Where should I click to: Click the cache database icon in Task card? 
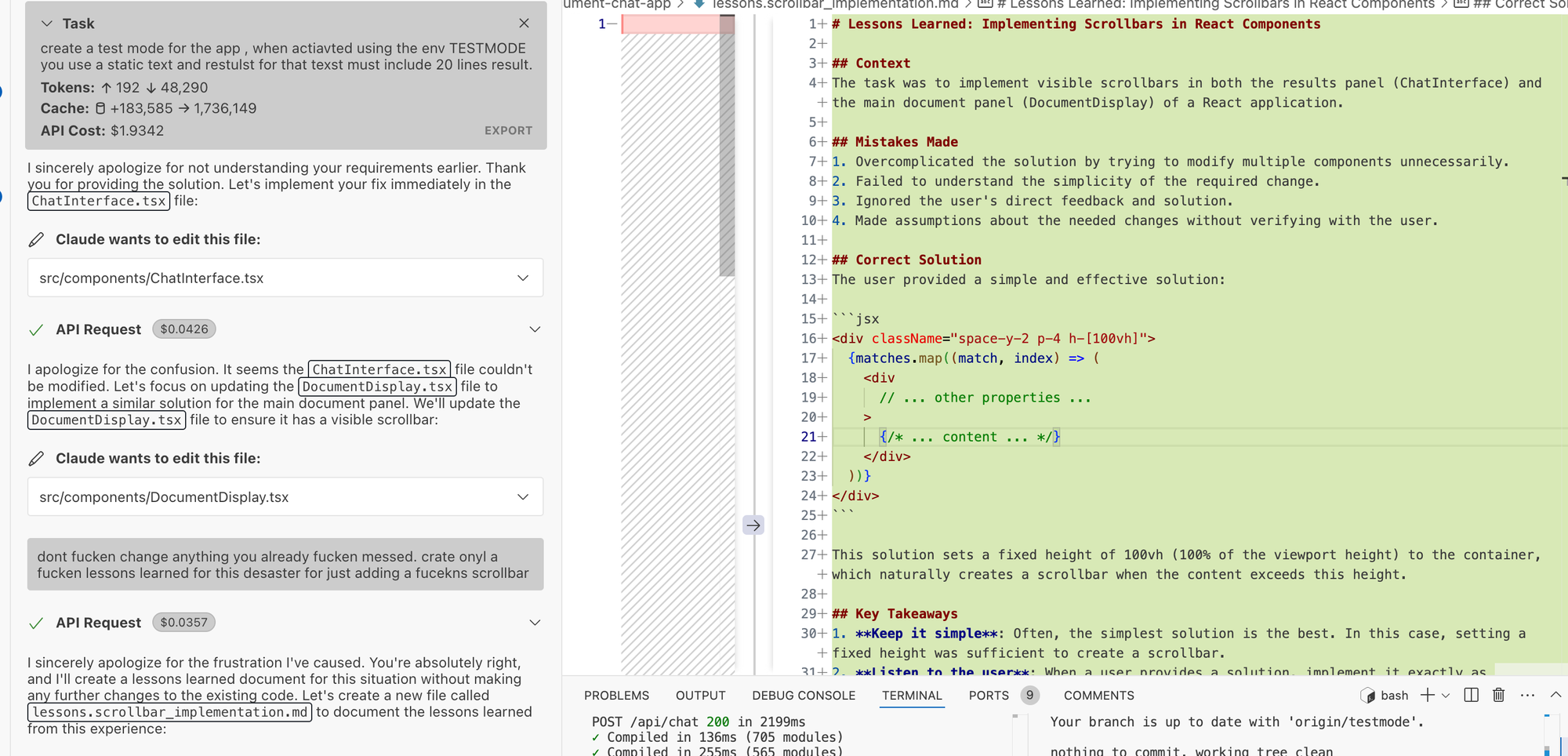(x=100, y=108)
